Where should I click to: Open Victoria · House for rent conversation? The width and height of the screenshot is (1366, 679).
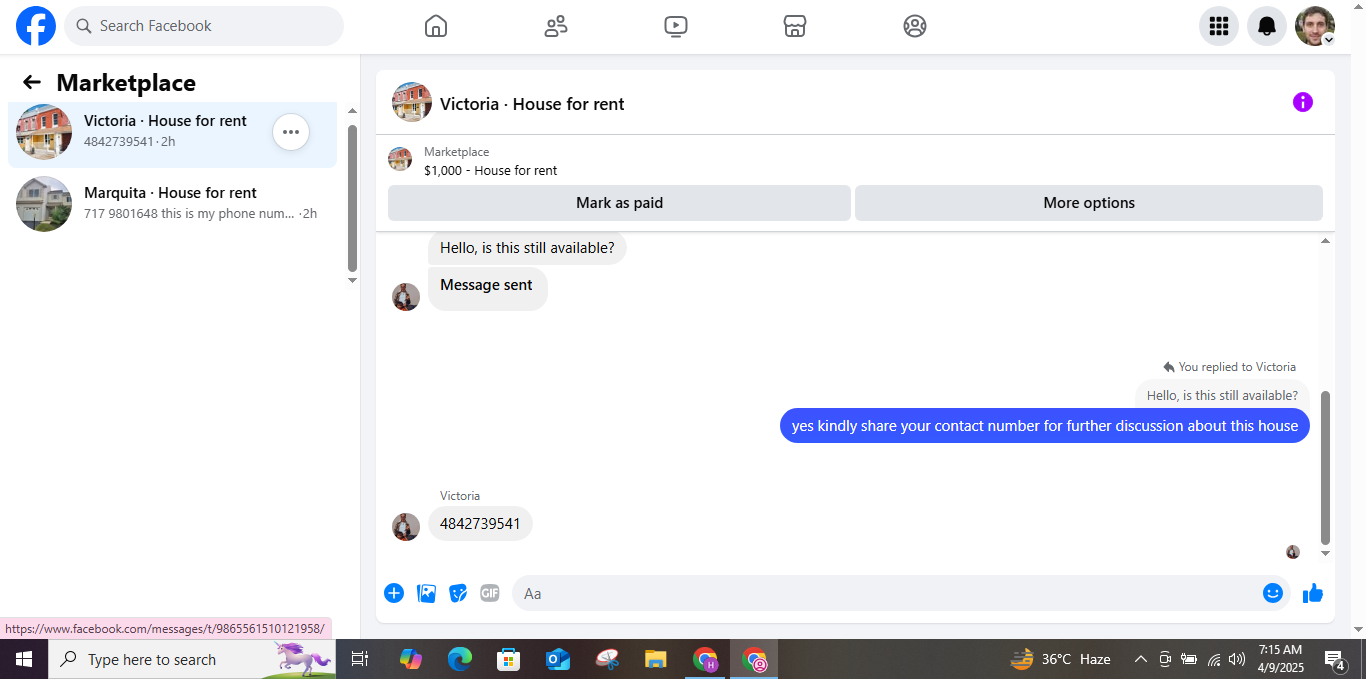tap(172, 131)
